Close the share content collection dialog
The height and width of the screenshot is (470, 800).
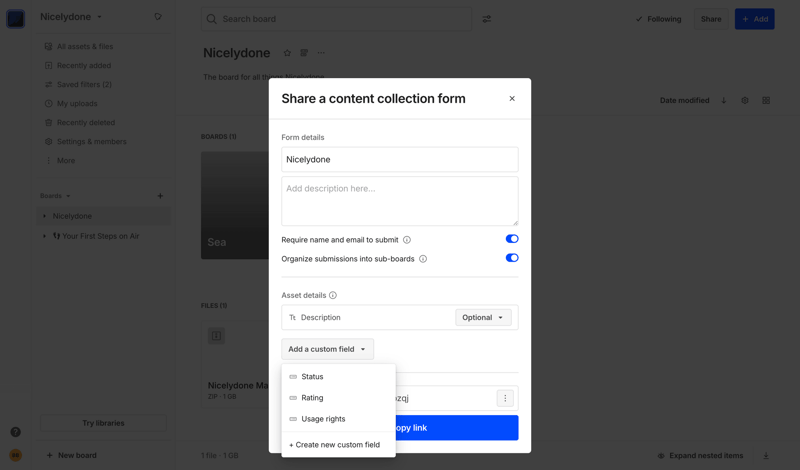click(x=512, y=99)
